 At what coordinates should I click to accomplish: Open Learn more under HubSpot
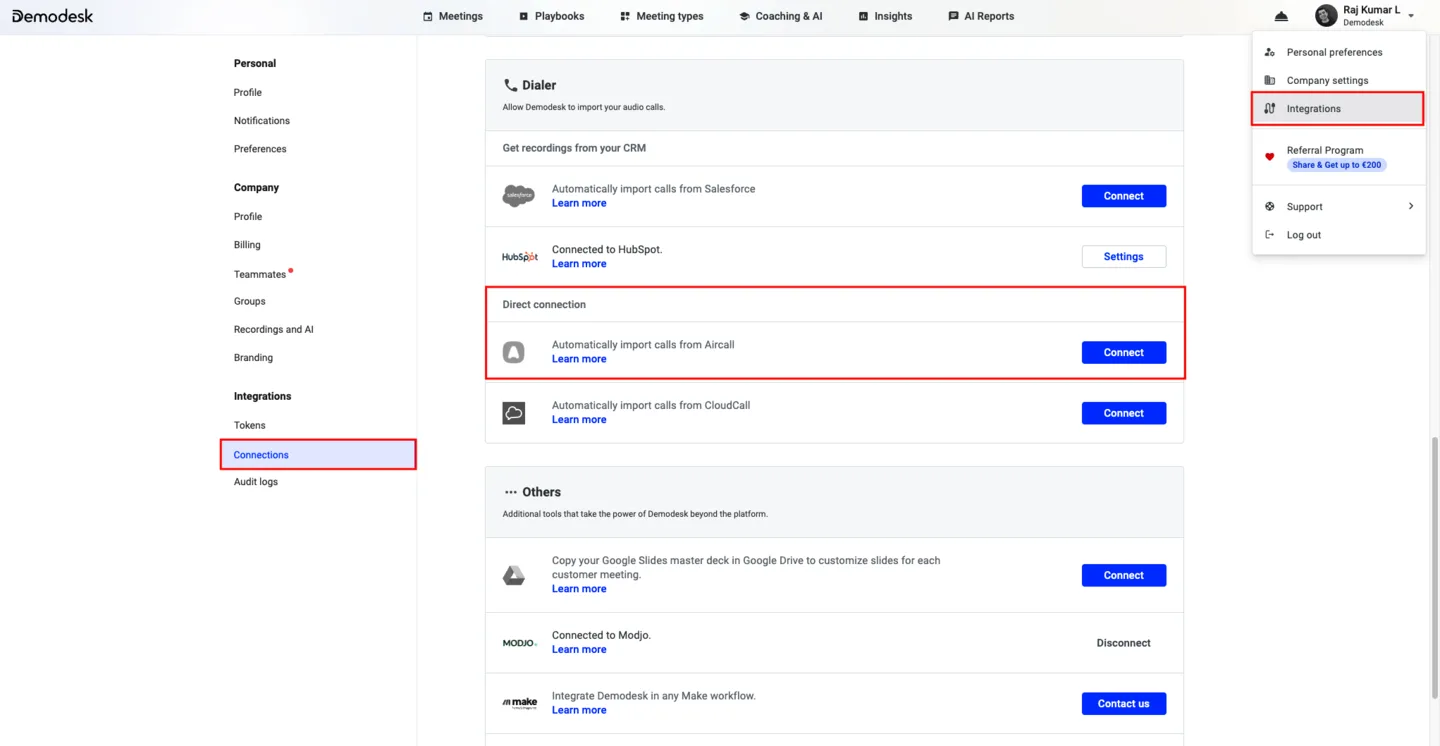click(x=579, y=264)
